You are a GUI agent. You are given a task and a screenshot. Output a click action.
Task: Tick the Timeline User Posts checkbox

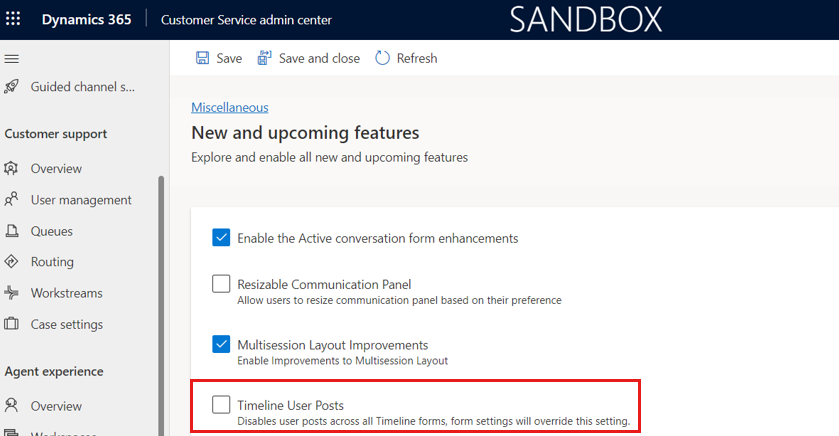click(221, 404)
